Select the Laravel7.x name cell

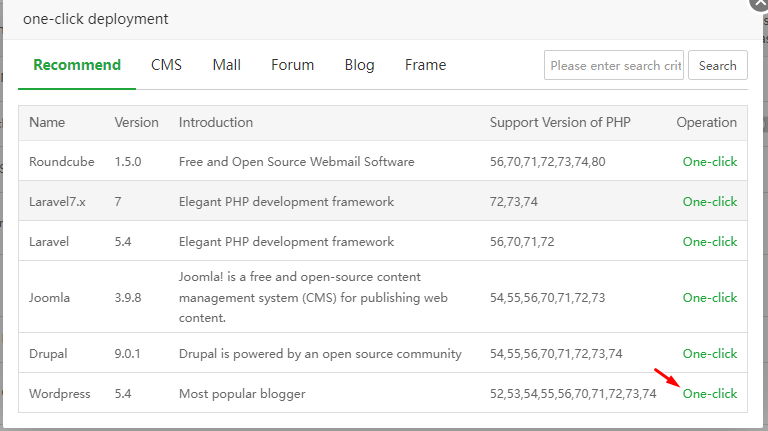pos(57,202)
